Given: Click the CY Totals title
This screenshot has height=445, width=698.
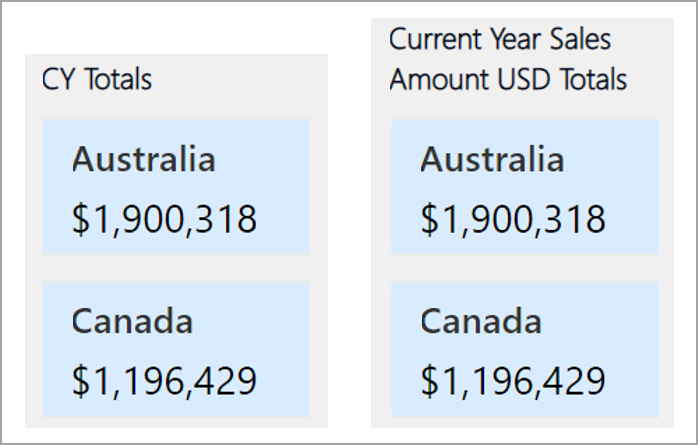Looking at the screenshot, I should (x=97, y=79).
